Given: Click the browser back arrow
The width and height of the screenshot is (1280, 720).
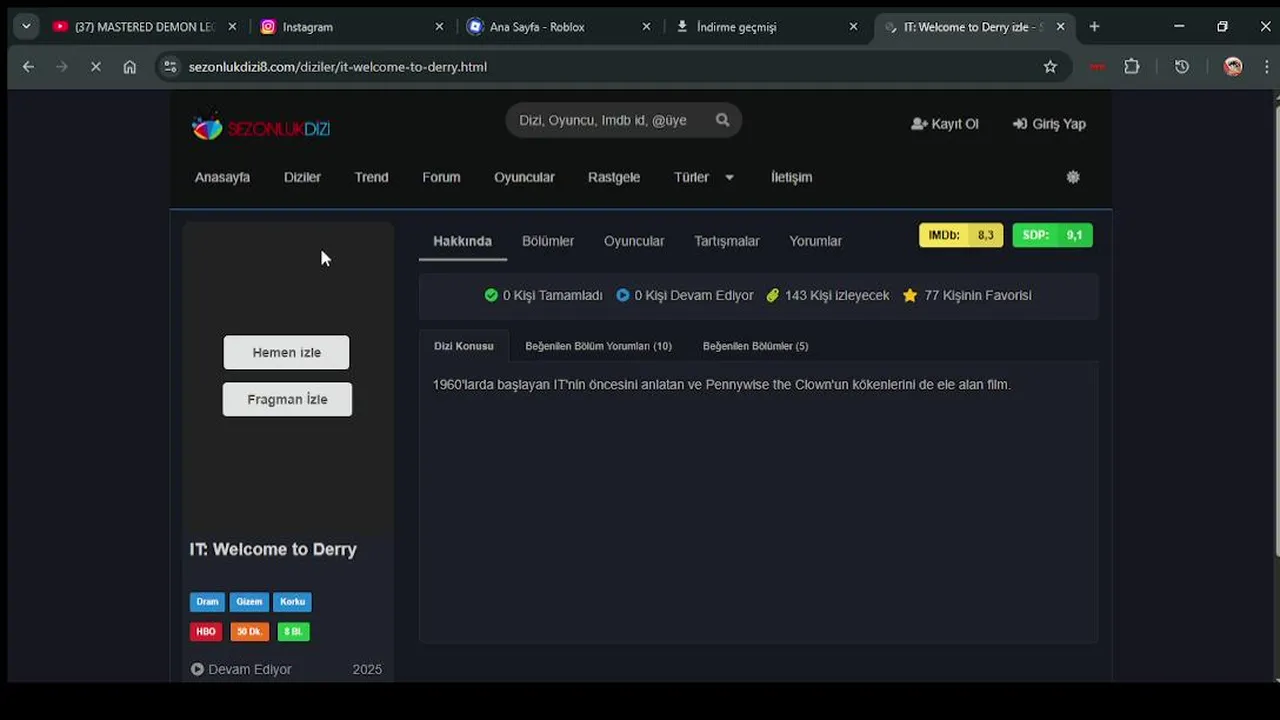Looking at the screenshot, I should point(28,67).
